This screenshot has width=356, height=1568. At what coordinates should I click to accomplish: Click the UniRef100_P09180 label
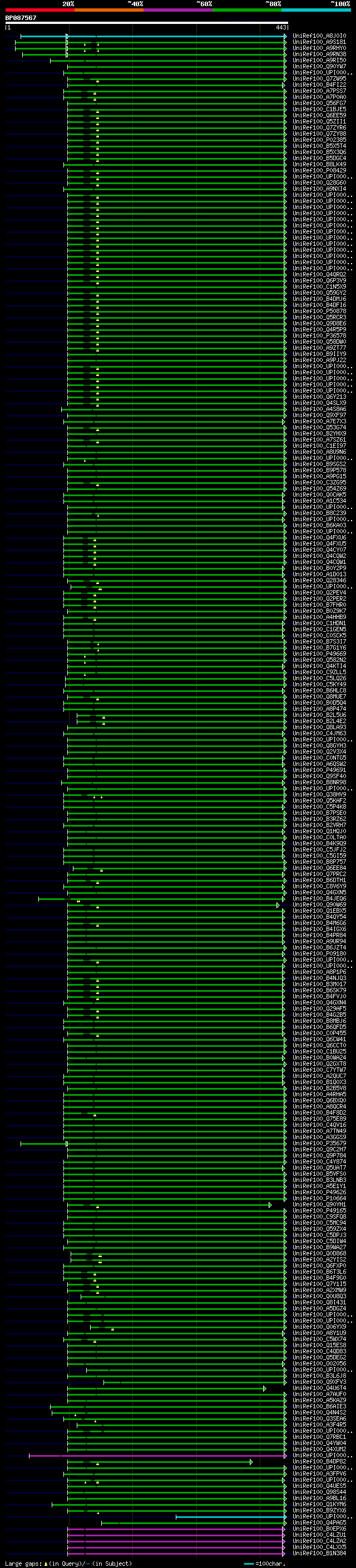tap(319, 954)
